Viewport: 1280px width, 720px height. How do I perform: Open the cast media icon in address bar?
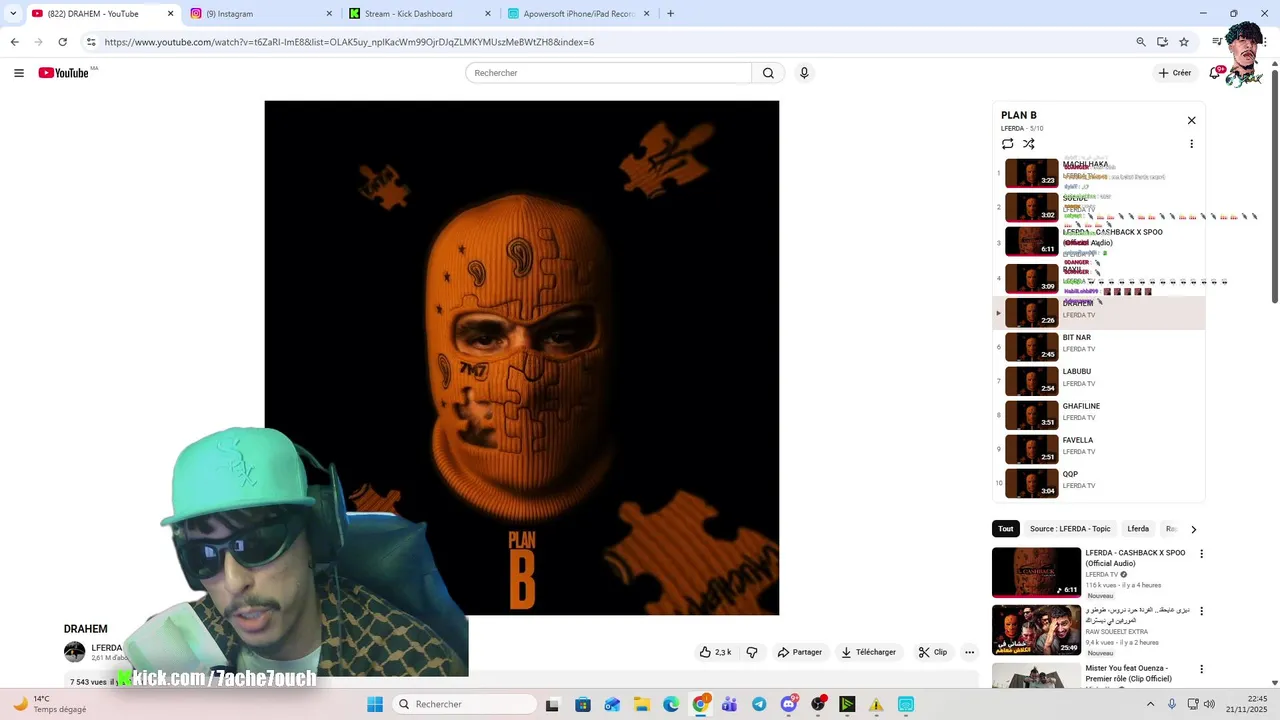pyautogui.click(x=1162, y=42)
